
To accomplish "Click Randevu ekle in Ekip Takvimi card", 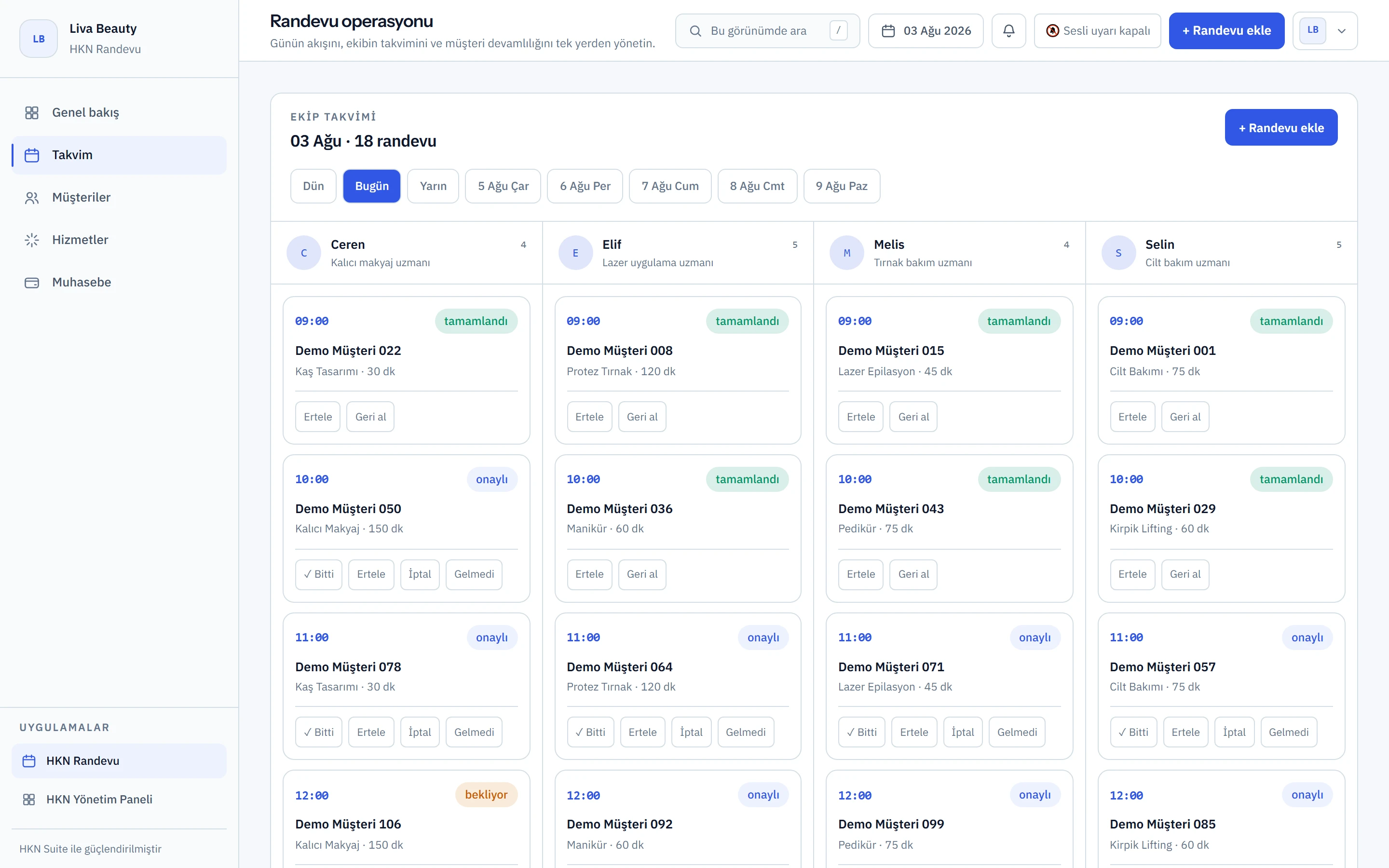I will 1281,127.
